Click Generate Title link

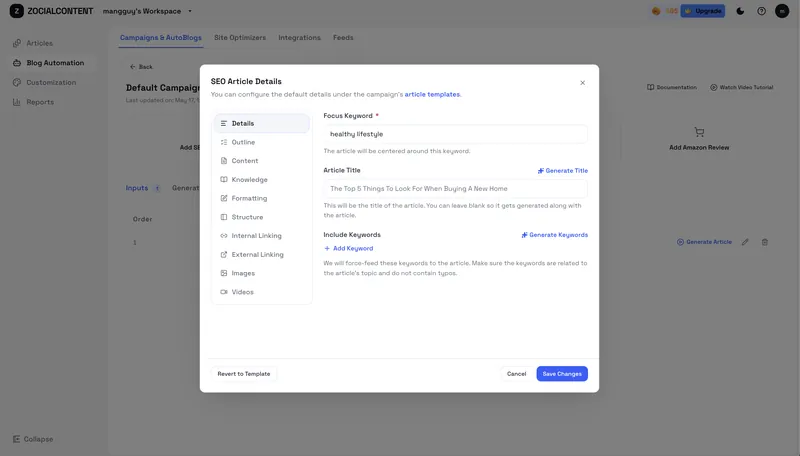[x=563, y=171]
